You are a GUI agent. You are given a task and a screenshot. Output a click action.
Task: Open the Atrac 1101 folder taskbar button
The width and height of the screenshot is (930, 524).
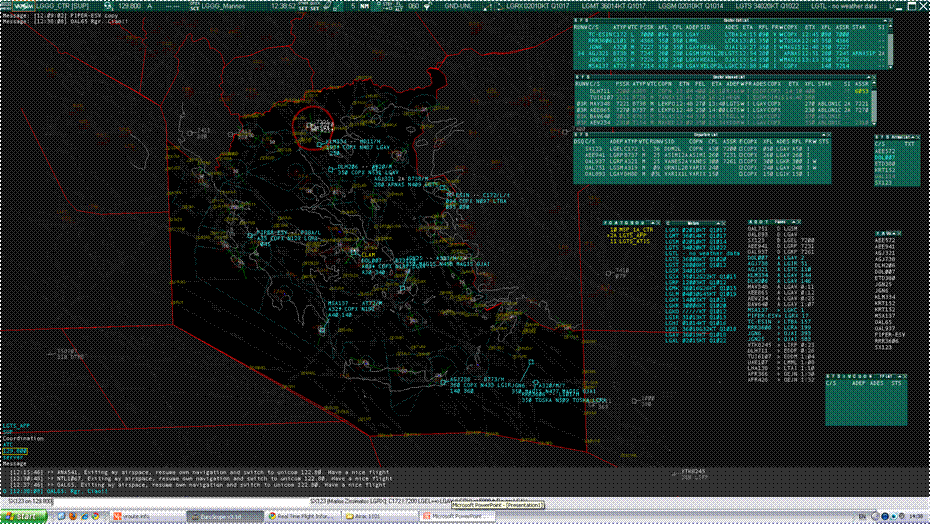tap(380, 516)
